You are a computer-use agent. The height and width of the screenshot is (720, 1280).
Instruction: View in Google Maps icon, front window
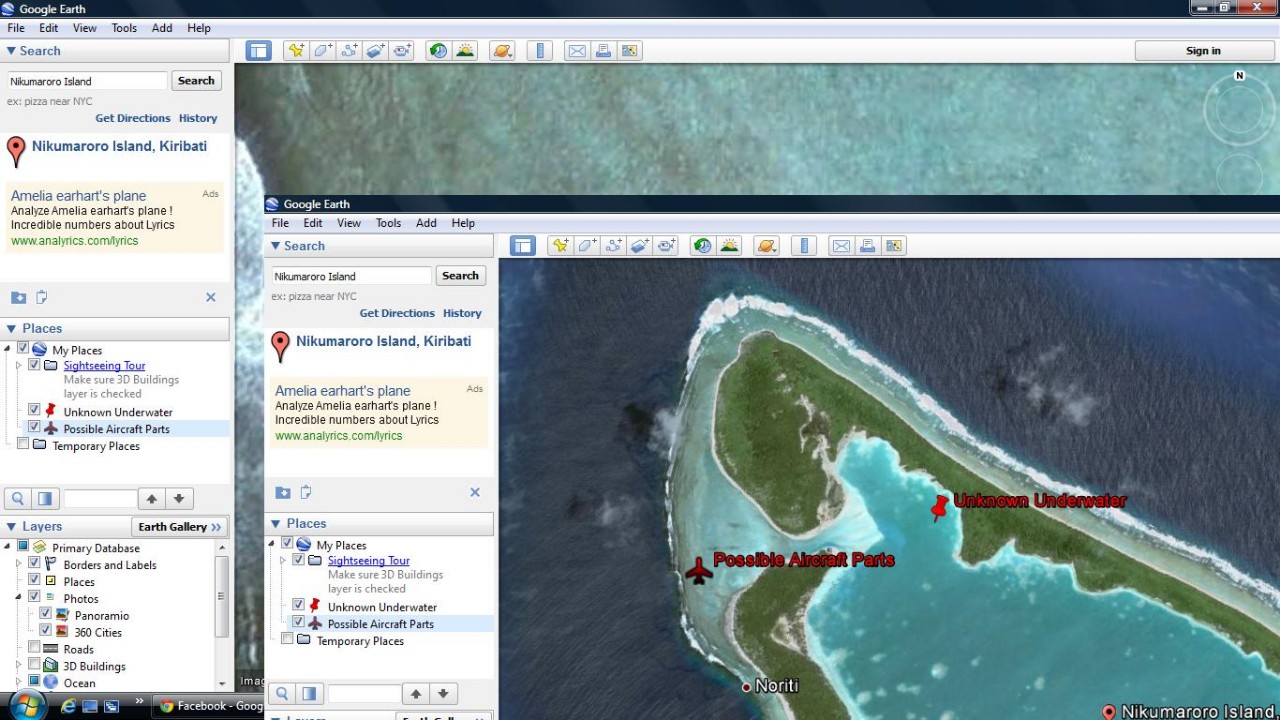click(x=894, y=246)
